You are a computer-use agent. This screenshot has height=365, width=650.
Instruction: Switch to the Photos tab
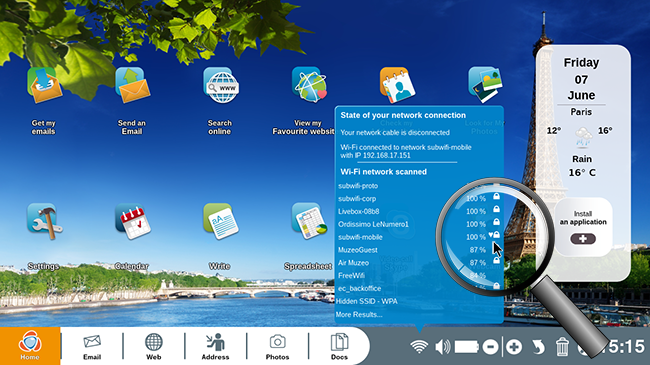pos(277,347)
